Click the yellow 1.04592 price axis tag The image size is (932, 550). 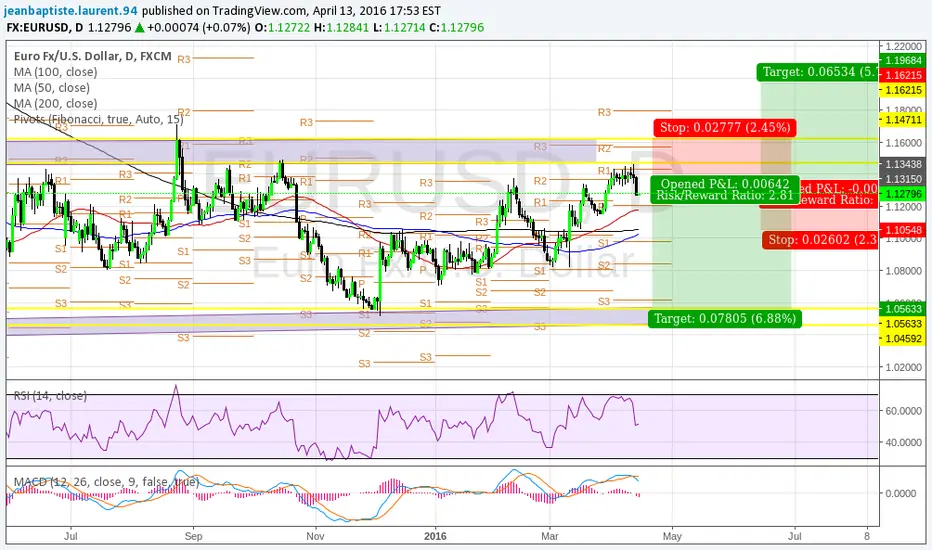coord(903,338)
